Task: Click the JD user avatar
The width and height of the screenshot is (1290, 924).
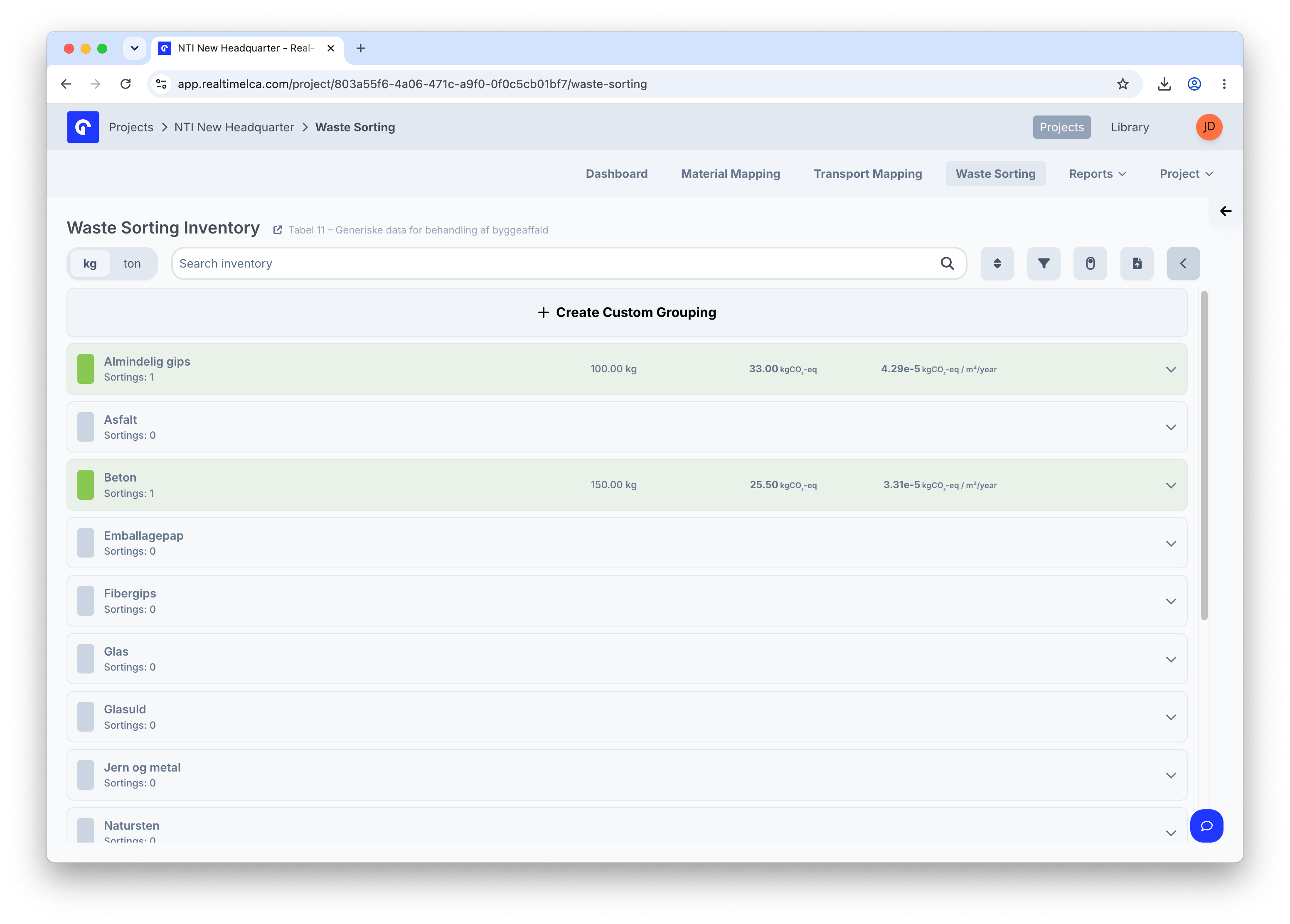Action: point(1209,127)
